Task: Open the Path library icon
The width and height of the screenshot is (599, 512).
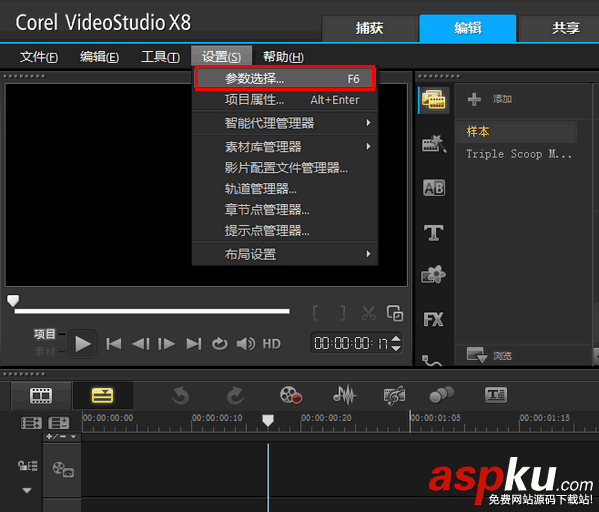Action: pos(432,360)
